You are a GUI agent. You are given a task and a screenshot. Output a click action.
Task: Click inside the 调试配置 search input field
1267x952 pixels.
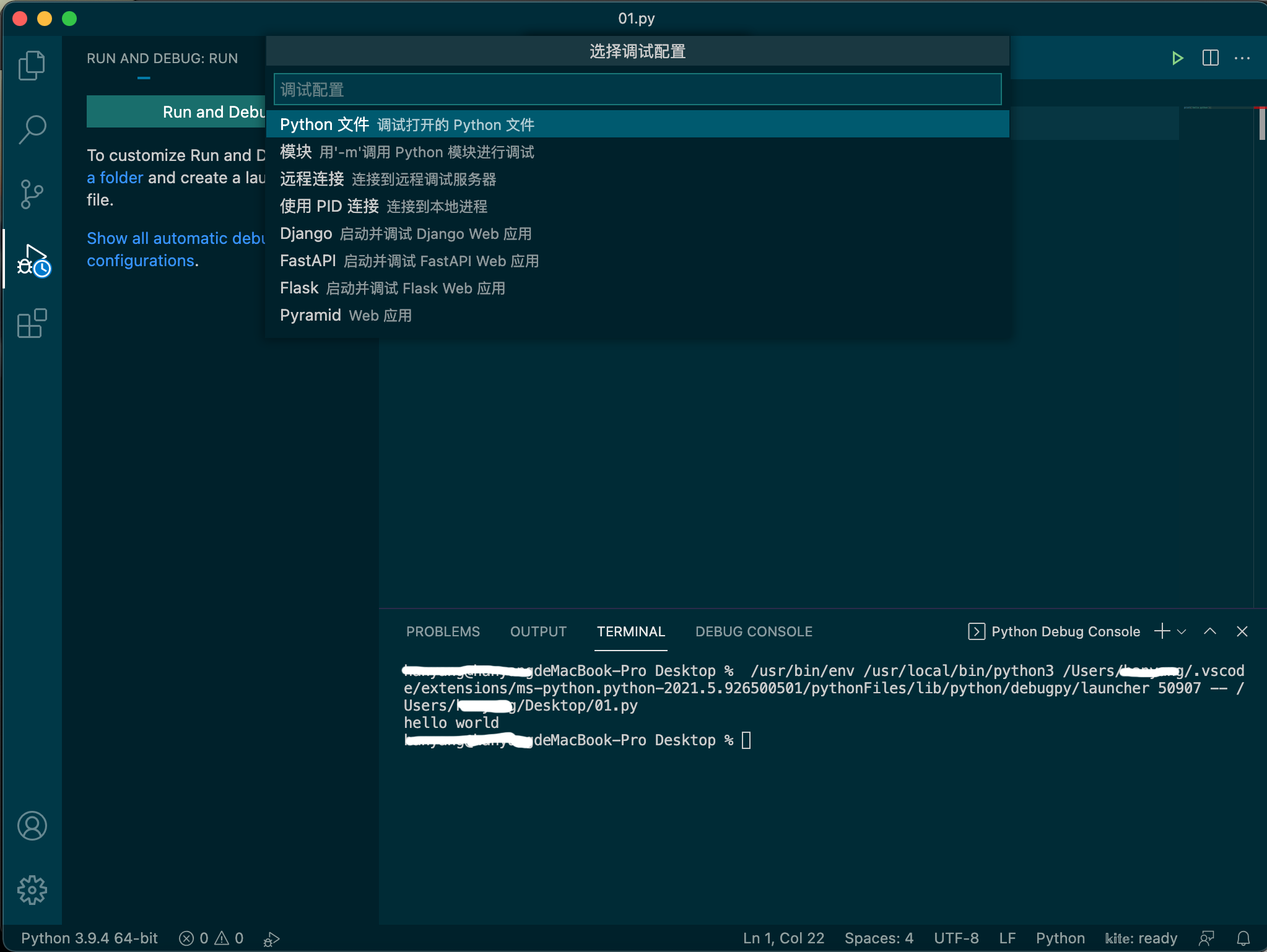637,89
